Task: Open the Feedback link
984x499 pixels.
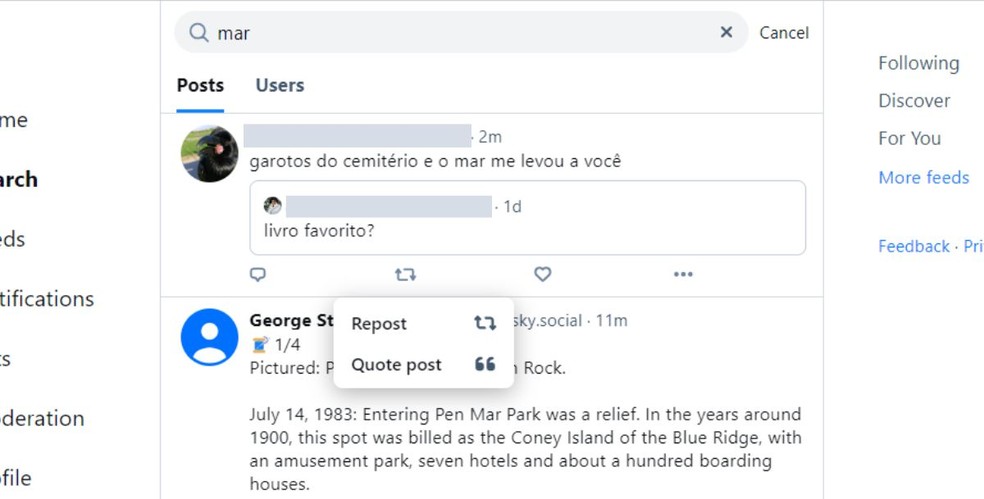Action: [x=913, y=246]
